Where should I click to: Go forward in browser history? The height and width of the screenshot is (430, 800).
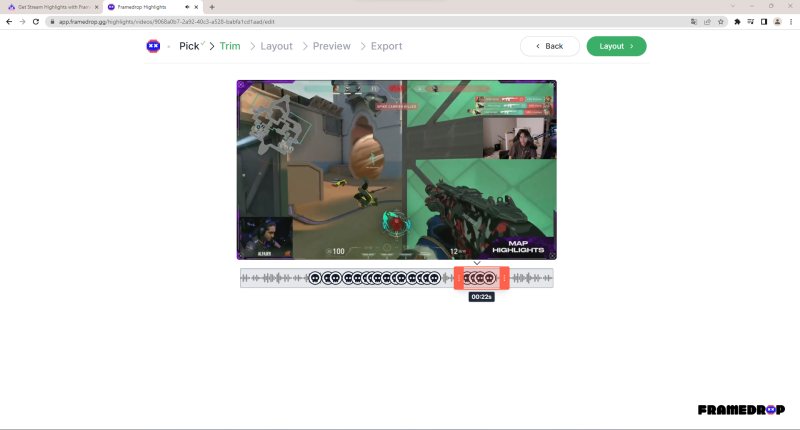[x=22, y=21]
